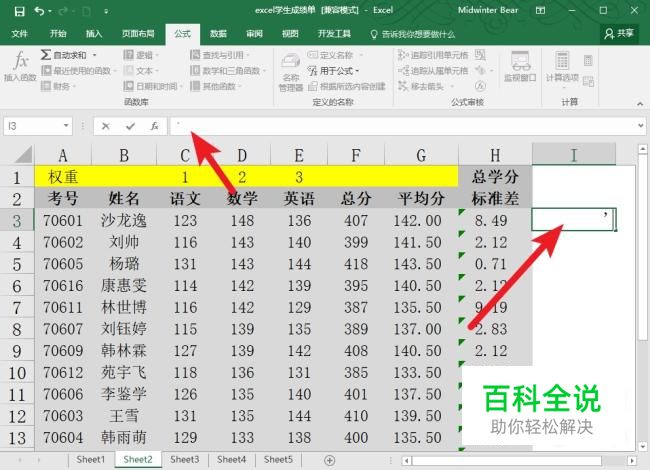Screen dimensions: 650x470
Task: Click Define Name (定义名称)
Action: click(331, 55)
